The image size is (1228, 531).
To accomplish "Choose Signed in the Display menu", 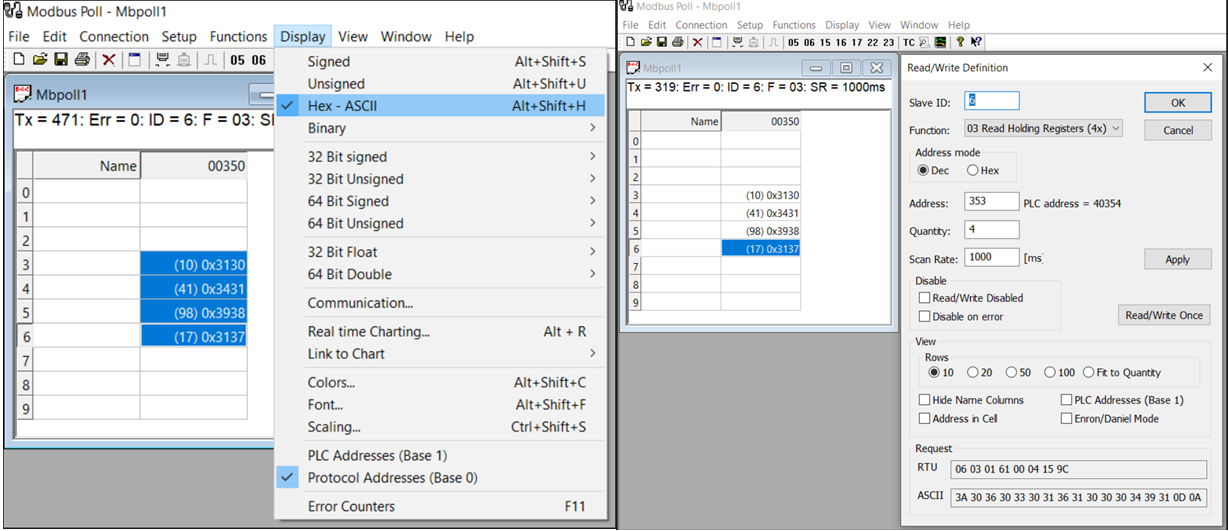I will click(440, 62).
